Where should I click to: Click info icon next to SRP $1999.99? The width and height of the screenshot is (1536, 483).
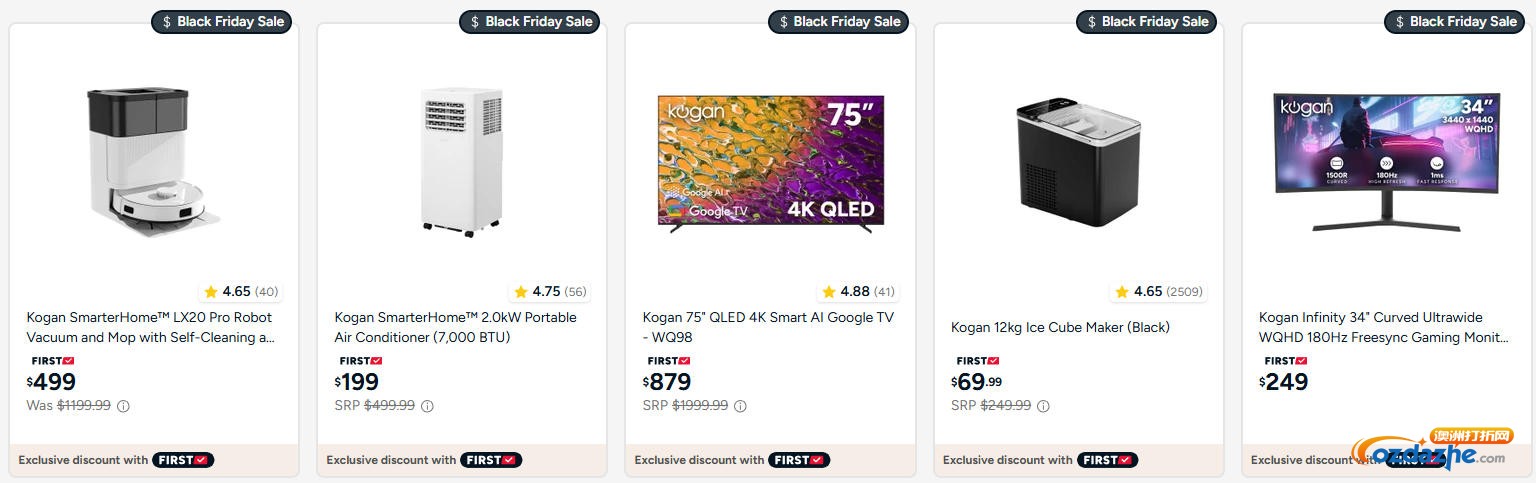[740, 406]
